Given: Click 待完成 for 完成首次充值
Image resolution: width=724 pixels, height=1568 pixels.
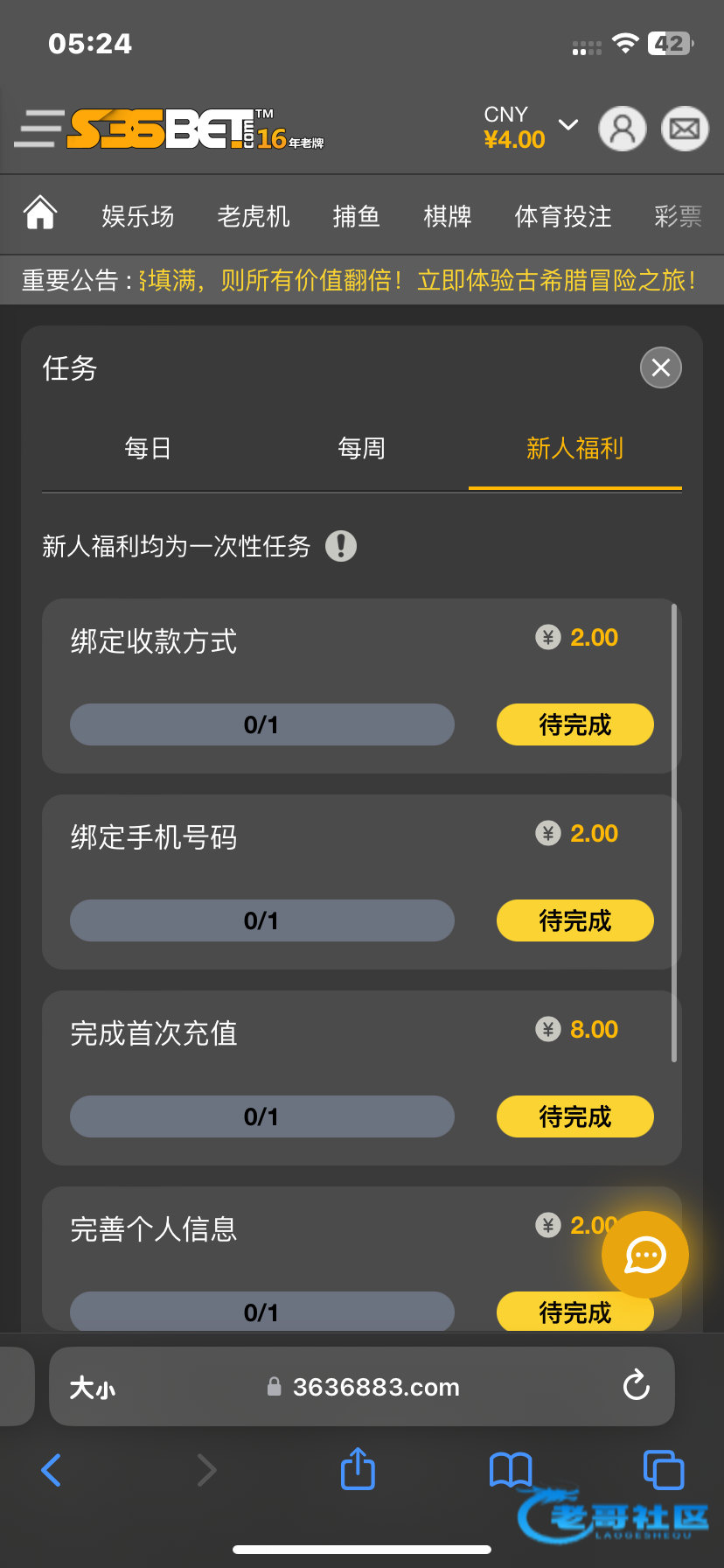Looking at the screenshot, I should 574,1116.
